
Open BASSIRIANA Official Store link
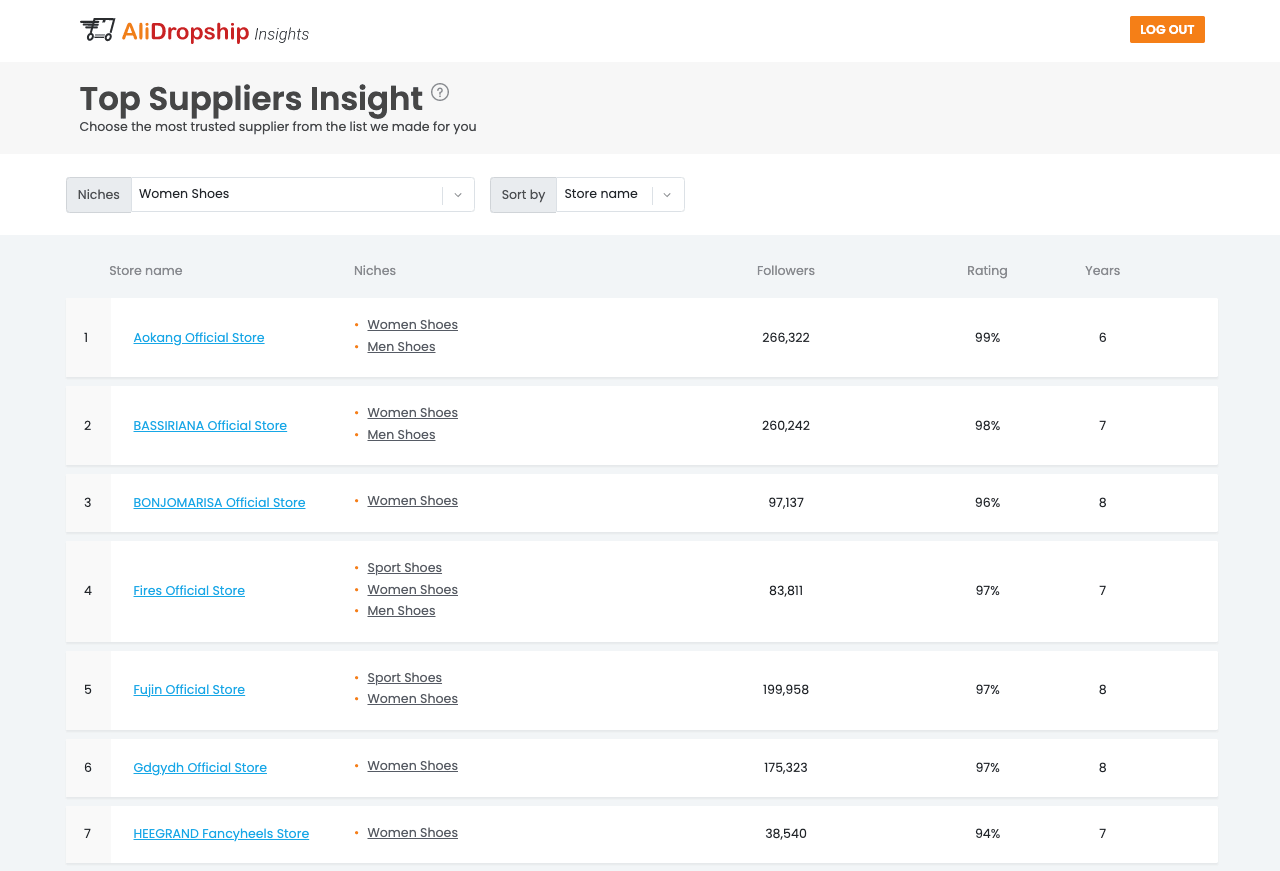click(210, 426)
